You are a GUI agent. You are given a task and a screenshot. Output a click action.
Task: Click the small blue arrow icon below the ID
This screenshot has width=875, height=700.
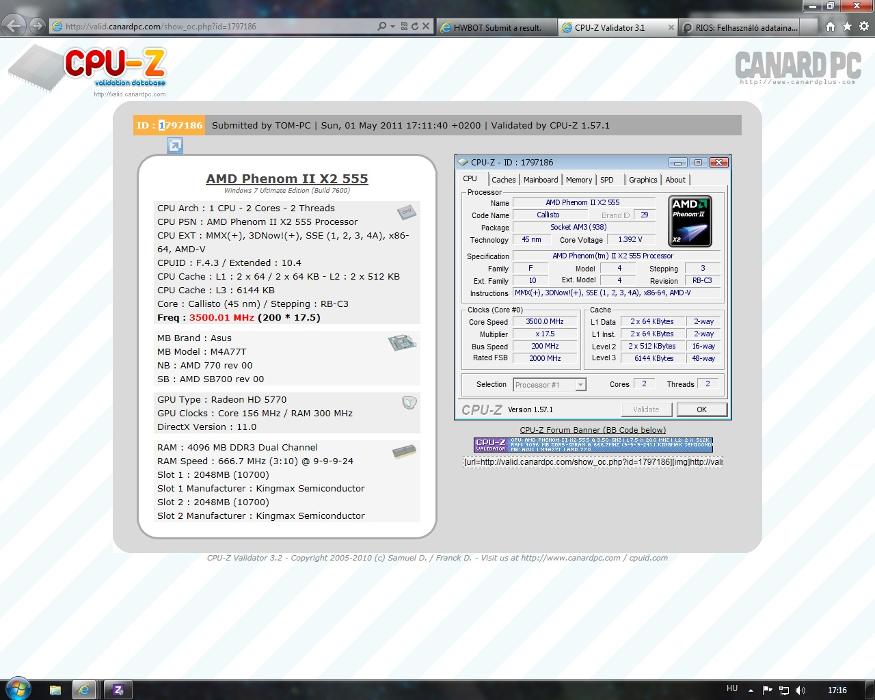click(175, 146)
